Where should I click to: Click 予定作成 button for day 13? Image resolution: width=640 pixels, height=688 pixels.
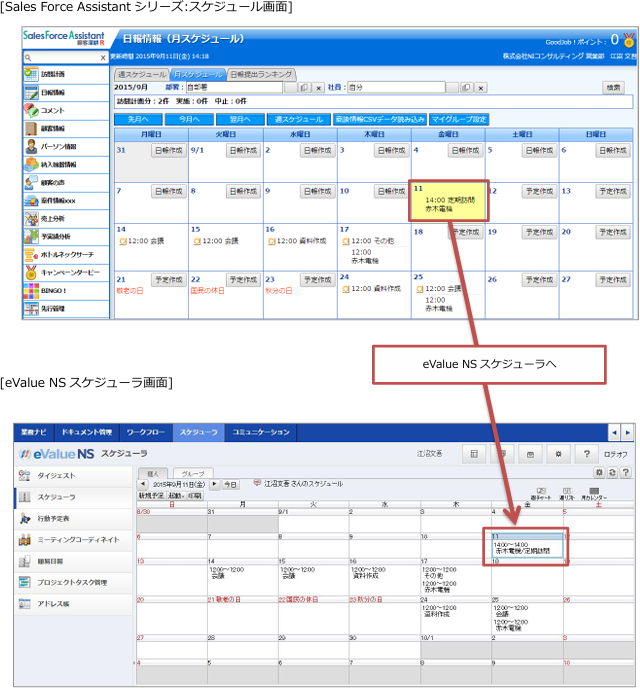click(x=613, y=191)
